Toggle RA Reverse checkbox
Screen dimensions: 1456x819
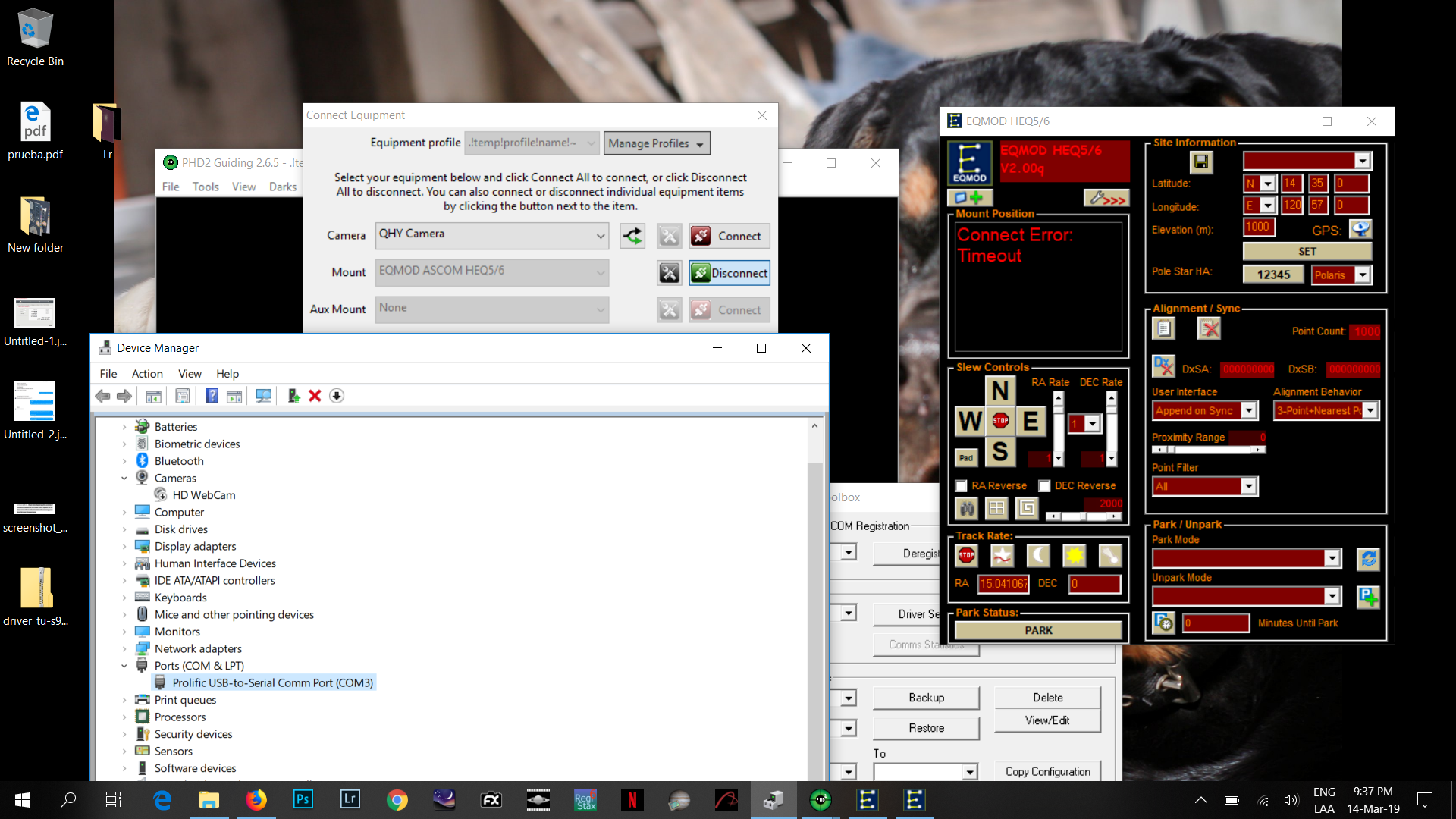point(962,486)
